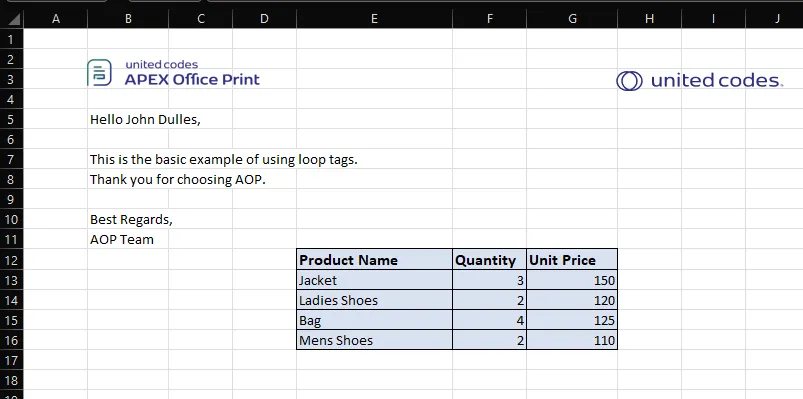This screenshot has width=803, height=399.
Task: Select Bag quantity cell showing 4
Action: (x=490, y=320)
